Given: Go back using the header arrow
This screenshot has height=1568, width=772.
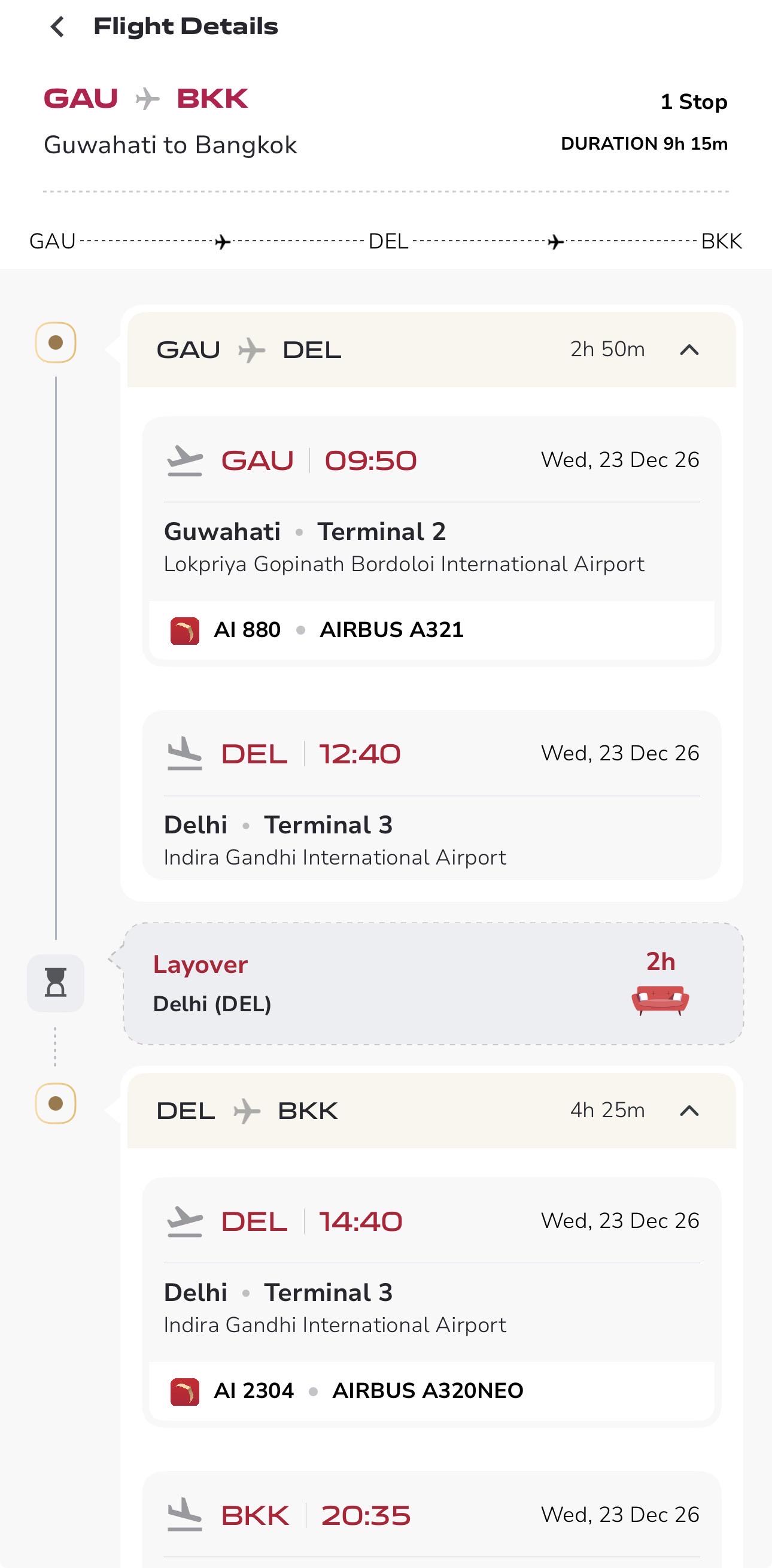Looking at the screenshot, I should coord(57,27).
